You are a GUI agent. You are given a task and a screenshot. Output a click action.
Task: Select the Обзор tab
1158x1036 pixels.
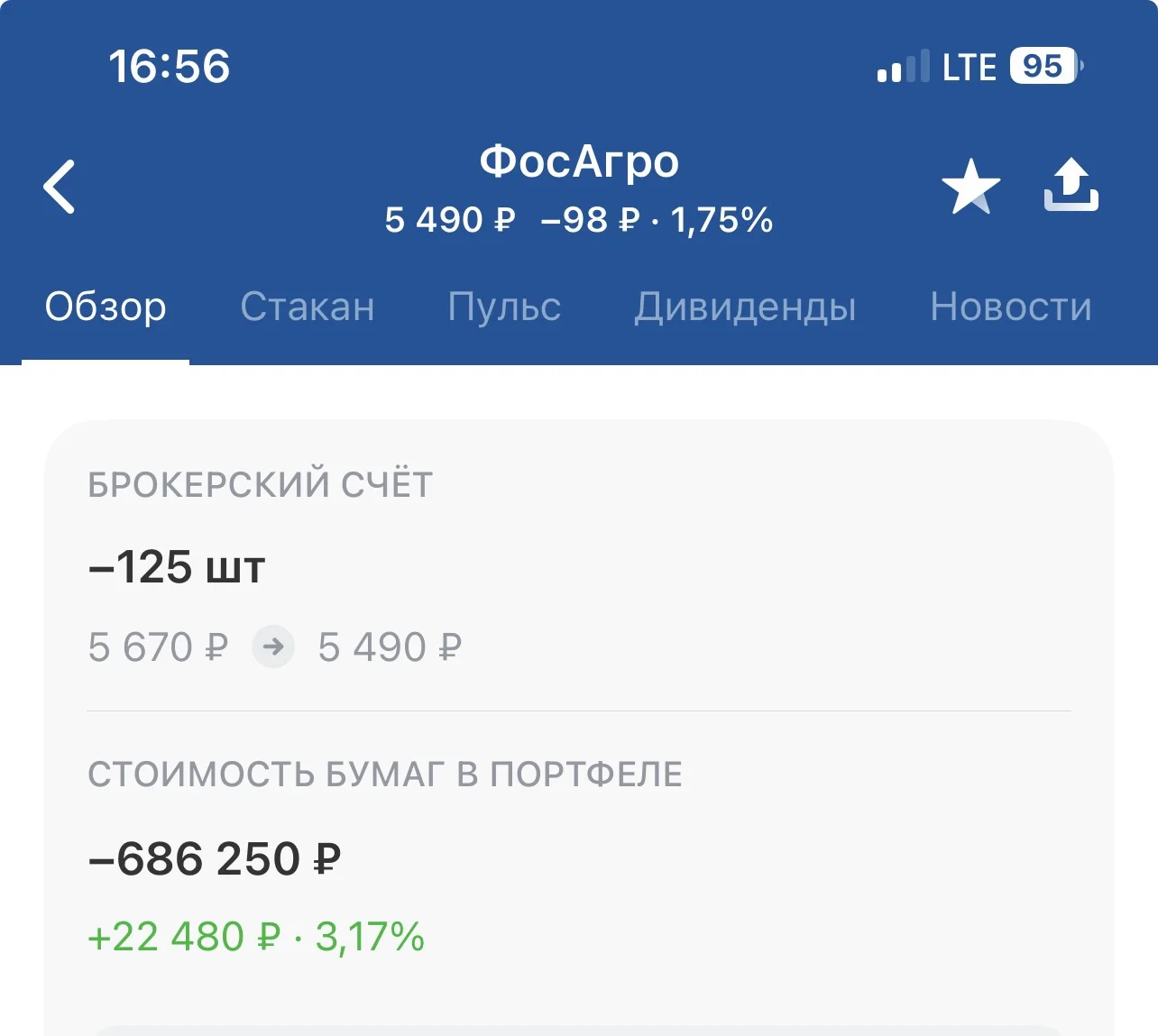coord(106,307)
